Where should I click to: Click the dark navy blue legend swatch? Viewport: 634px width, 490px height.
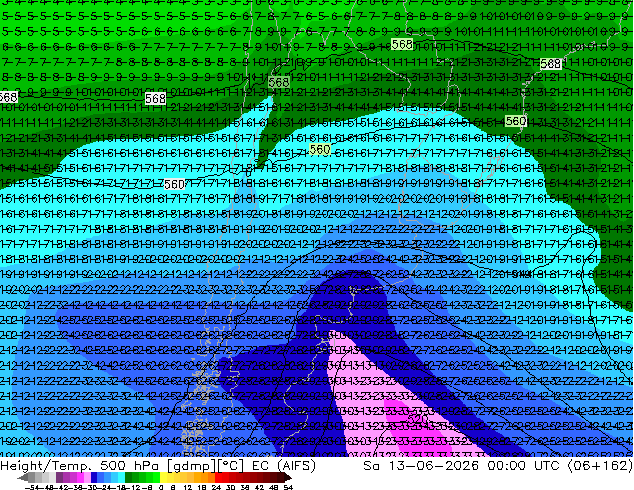click(x=94, y=477)
